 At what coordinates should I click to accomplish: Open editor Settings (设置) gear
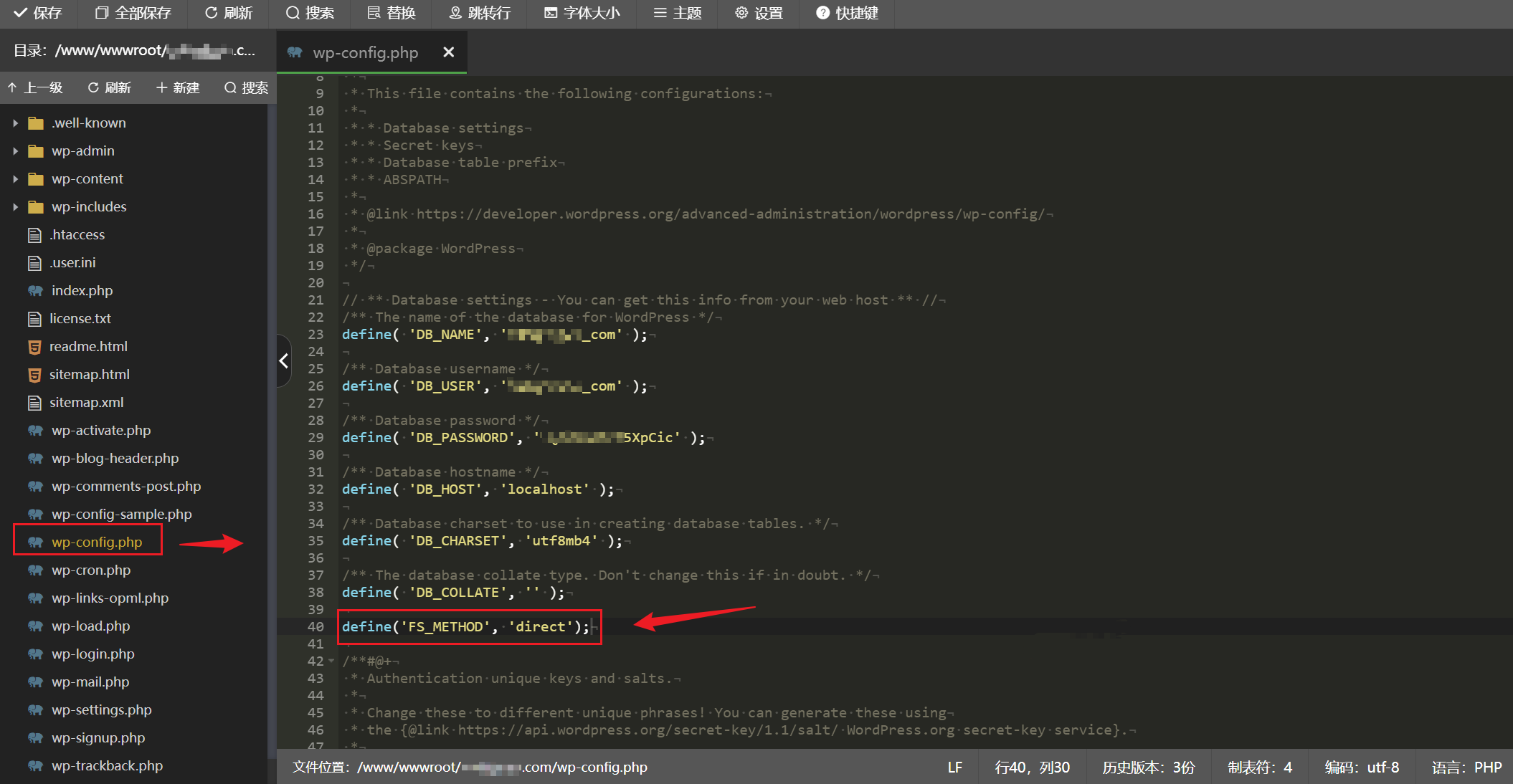[759, 13]
